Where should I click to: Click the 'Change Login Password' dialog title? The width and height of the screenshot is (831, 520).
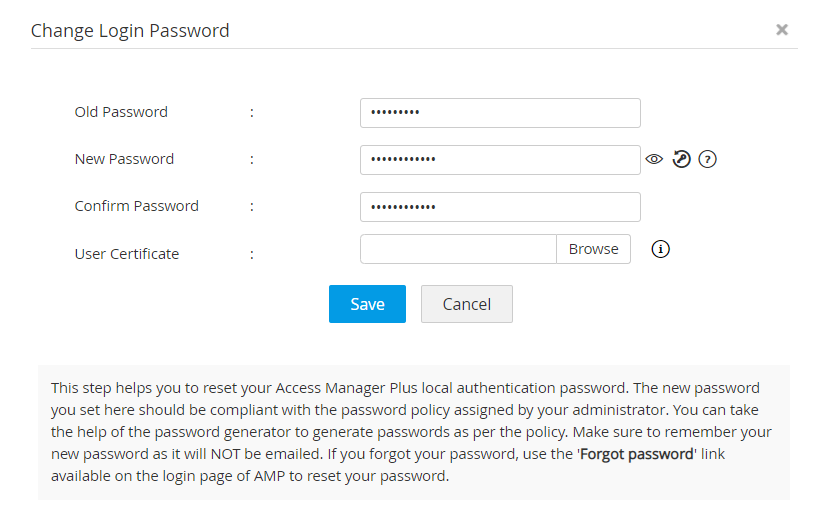[x=130, y=31]
